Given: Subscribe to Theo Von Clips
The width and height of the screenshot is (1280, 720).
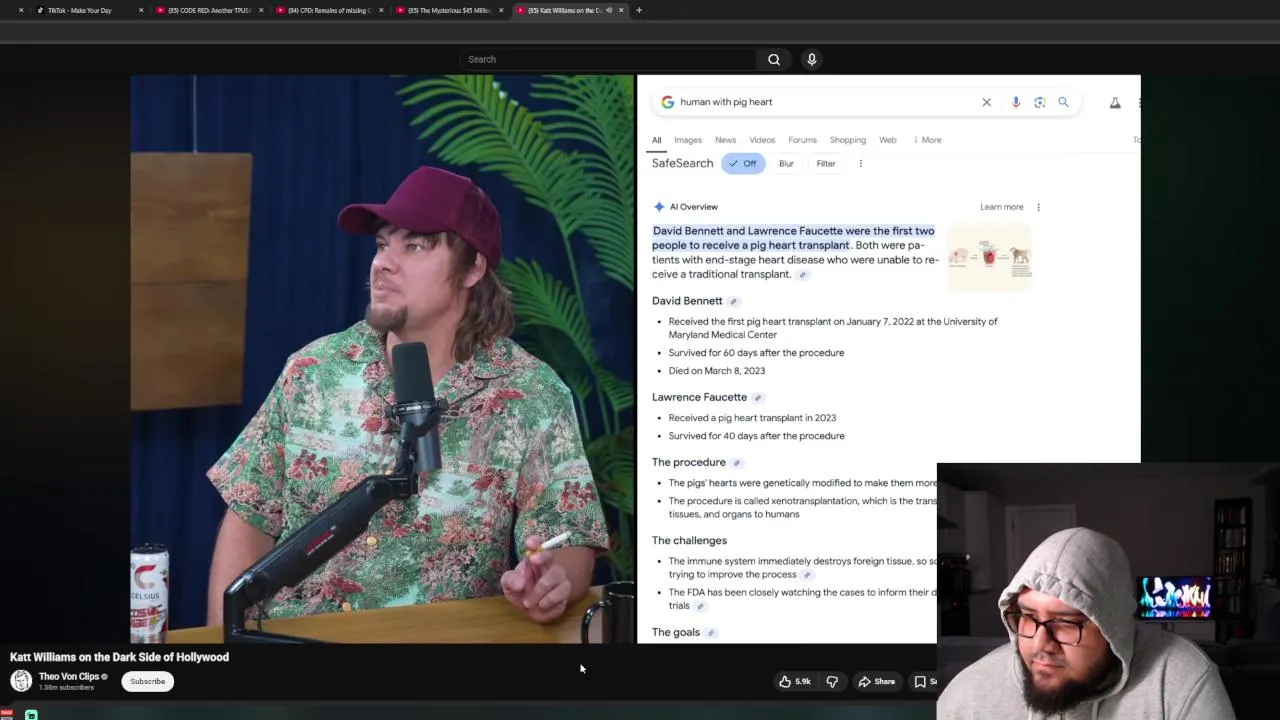Looking at the screenshot, I should (x=147, y=682).
